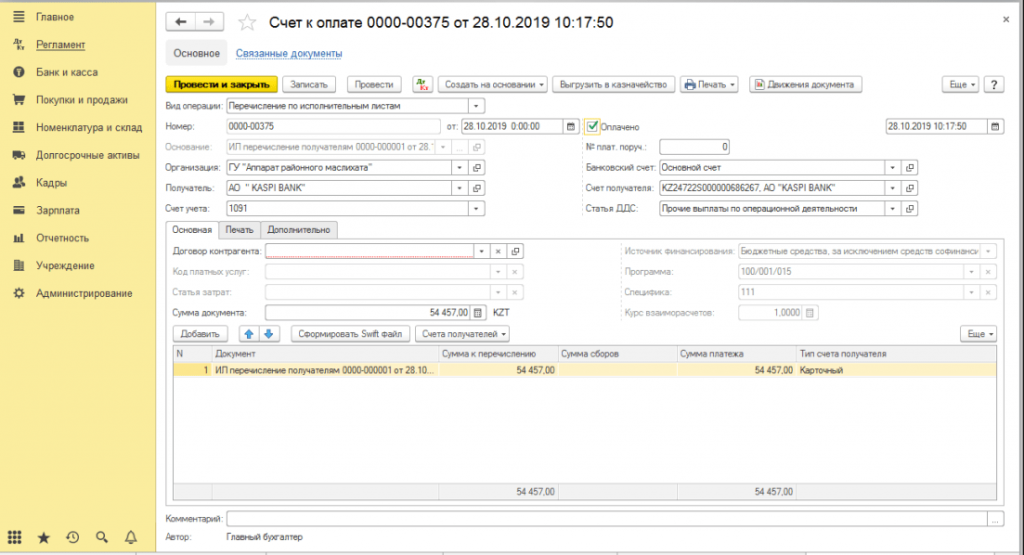
Task: Click the calculator icon in Сумма документа
Action: pyautogui.click(x=477, y=312)
